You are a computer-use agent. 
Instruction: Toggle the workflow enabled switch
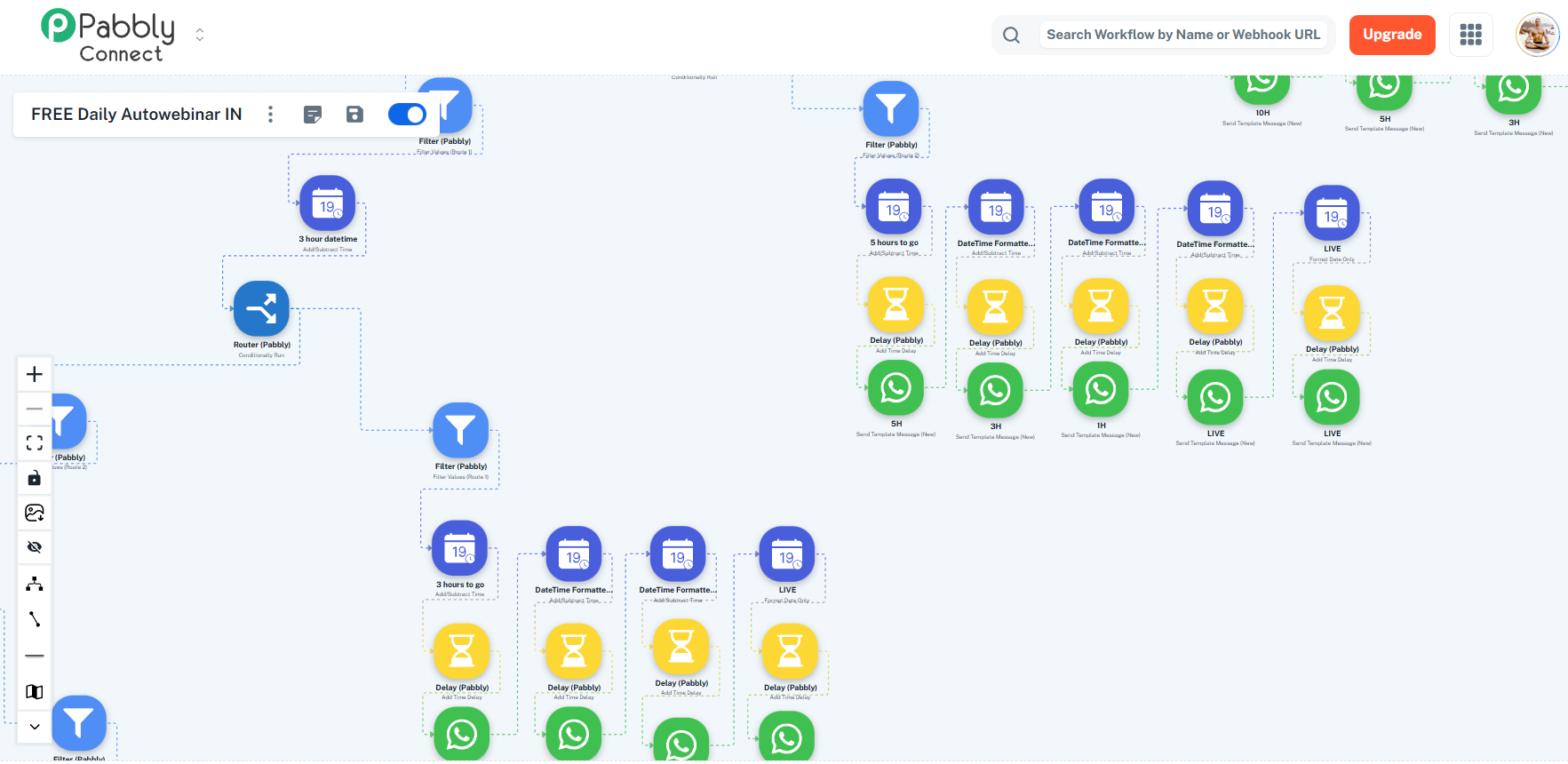tap(407, 115)
